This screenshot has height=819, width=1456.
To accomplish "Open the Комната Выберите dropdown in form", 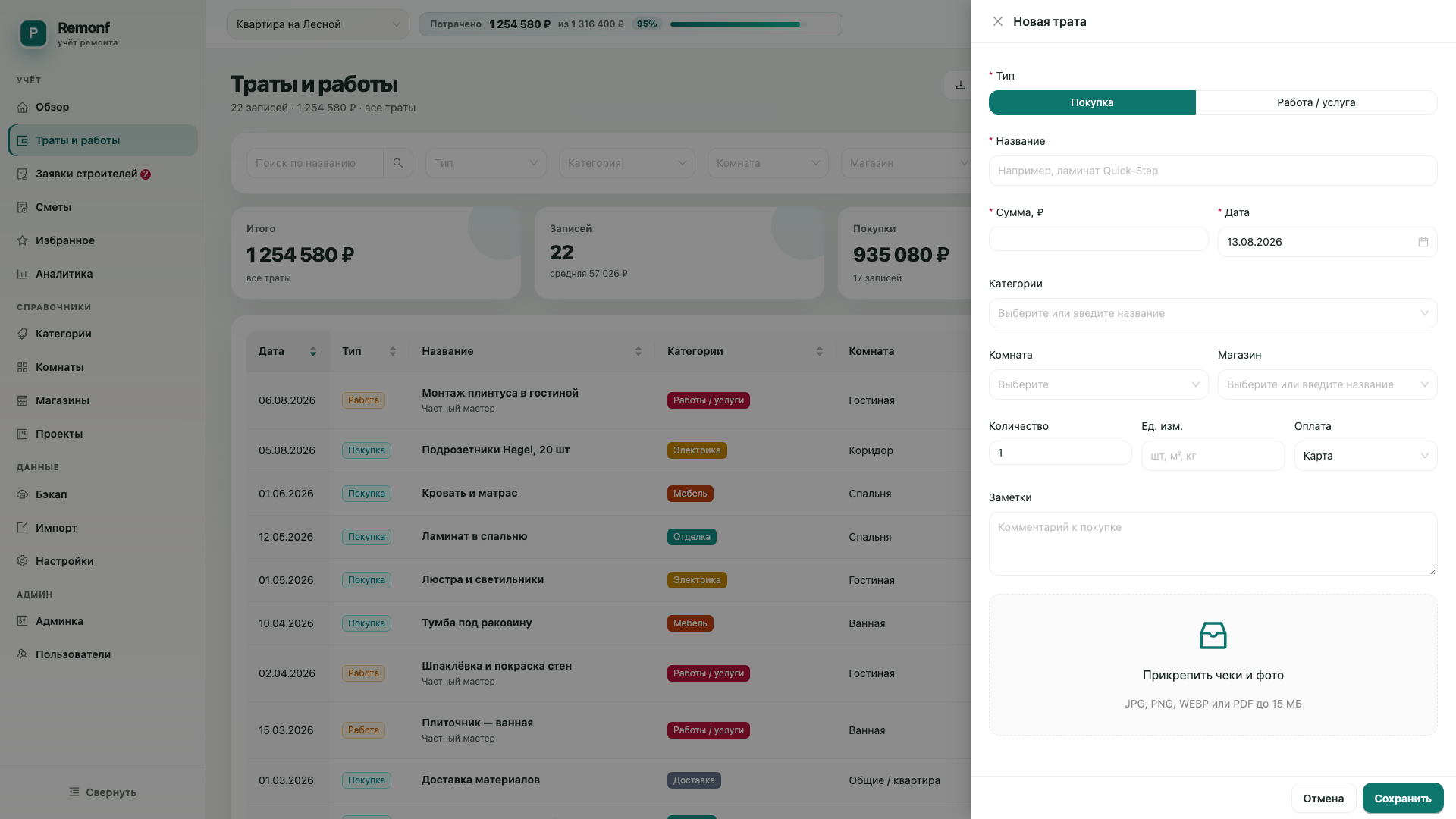I will (1098, 384).
